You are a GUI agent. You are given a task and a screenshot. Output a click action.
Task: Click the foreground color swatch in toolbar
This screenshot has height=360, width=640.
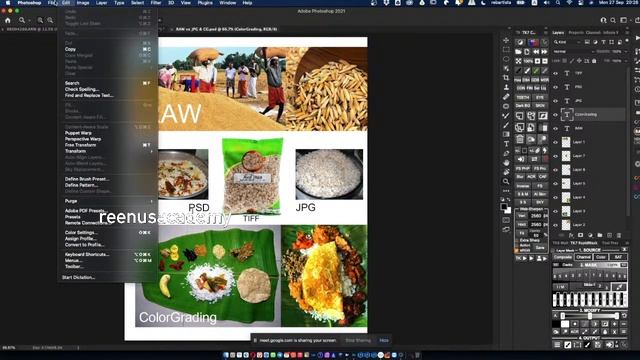coord(504,207)
